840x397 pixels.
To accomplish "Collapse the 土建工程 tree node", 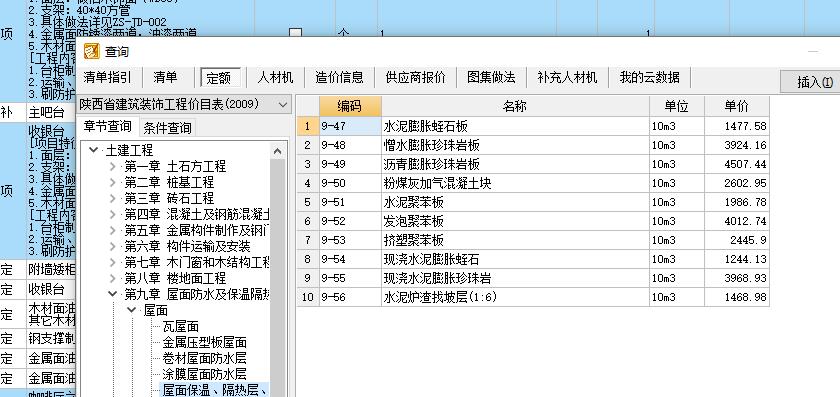I will coord(94,151).
